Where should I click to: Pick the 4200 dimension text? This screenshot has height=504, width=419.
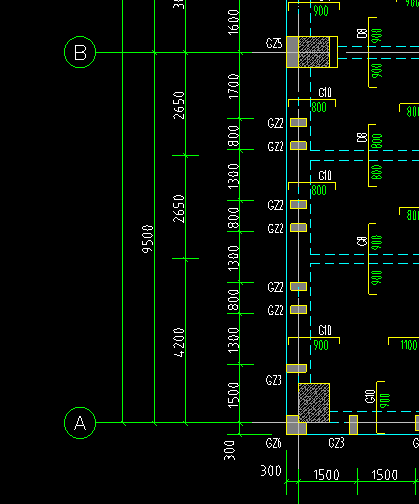click(179, 342)
